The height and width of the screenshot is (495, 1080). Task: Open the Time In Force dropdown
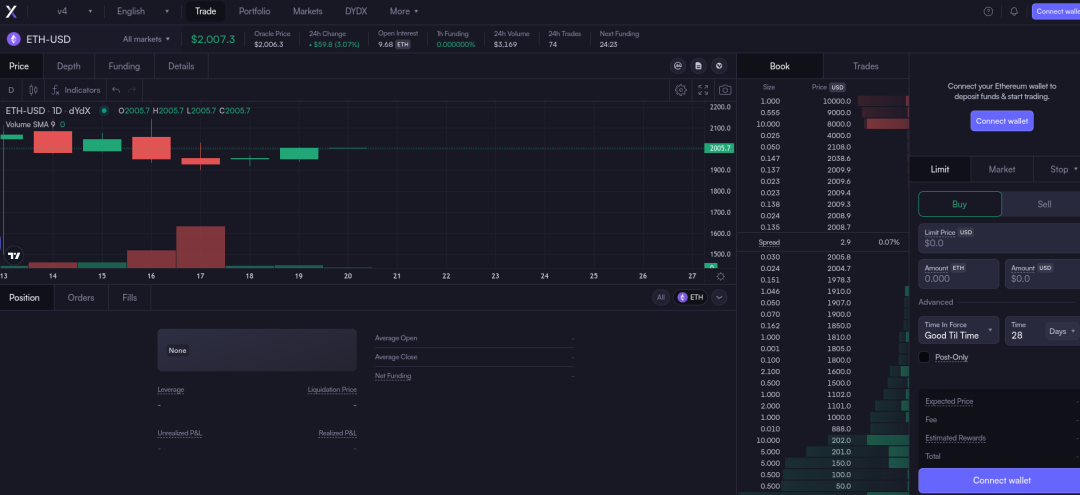click(959, 331)
